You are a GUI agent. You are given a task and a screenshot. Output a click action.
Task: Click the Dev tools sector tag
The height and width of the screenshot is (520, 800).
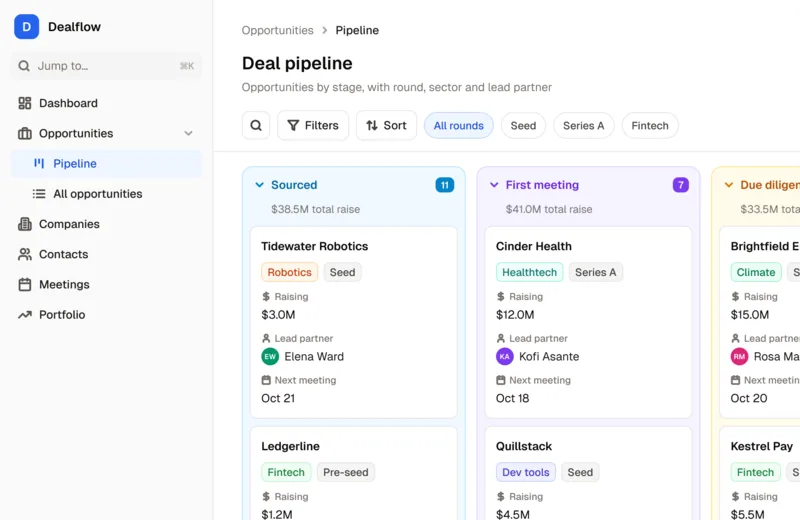click(526, 472)
